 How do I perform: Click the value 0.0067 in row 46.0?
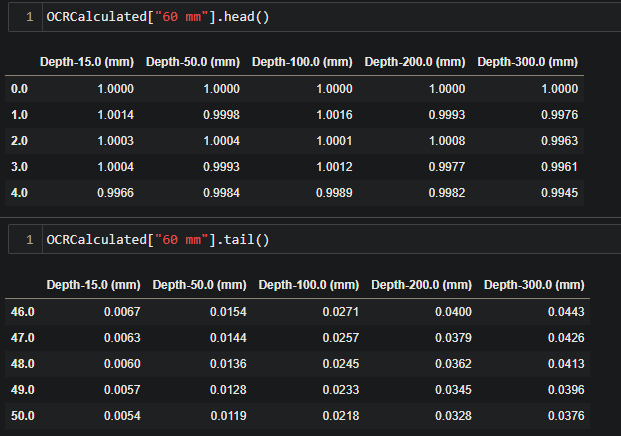(122, 312)
